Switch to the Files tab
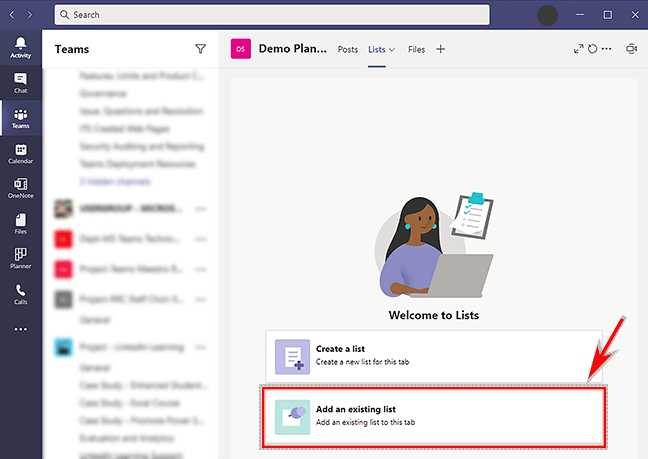Viewport: 648px width, 459px height. [416, 49]
